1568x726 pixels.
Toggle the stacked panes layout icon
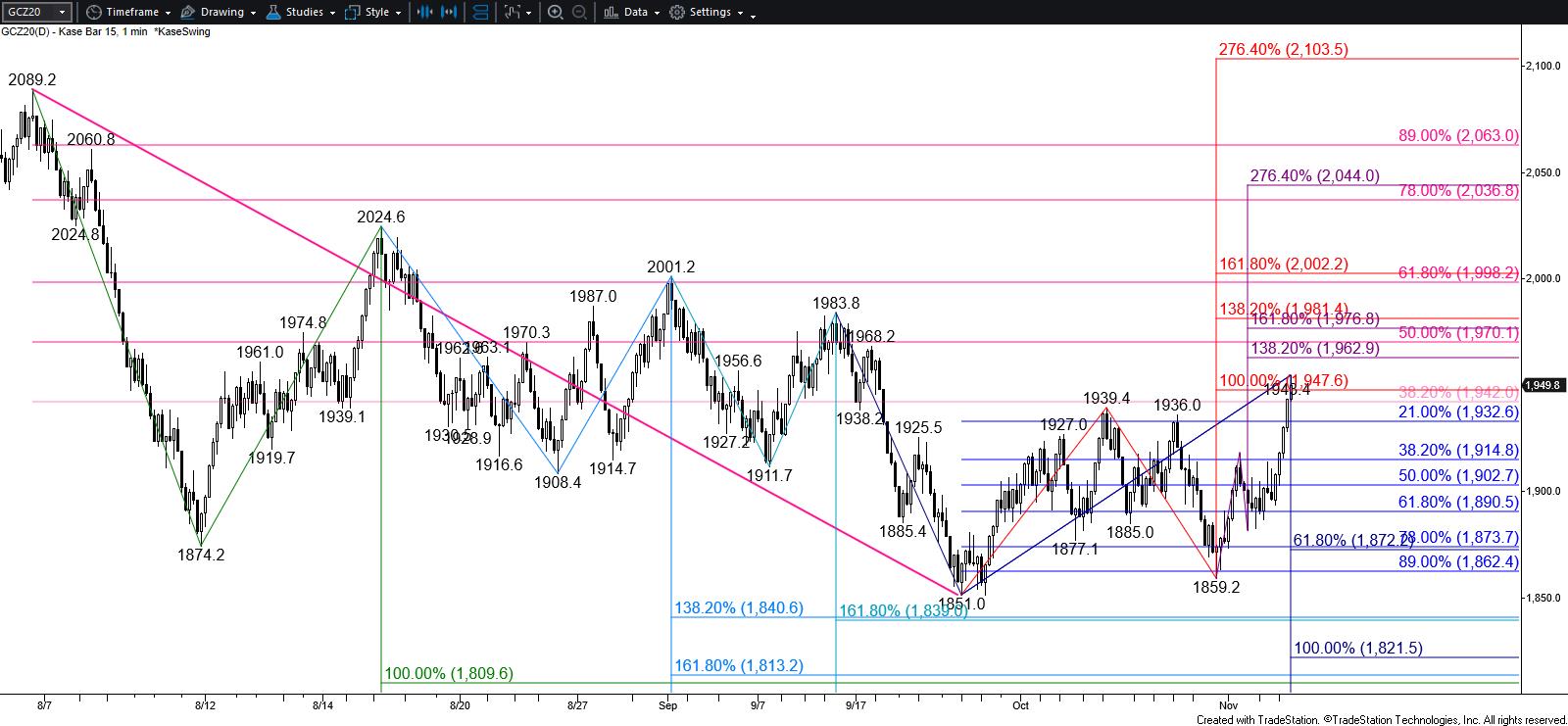[x=481, y=13]
